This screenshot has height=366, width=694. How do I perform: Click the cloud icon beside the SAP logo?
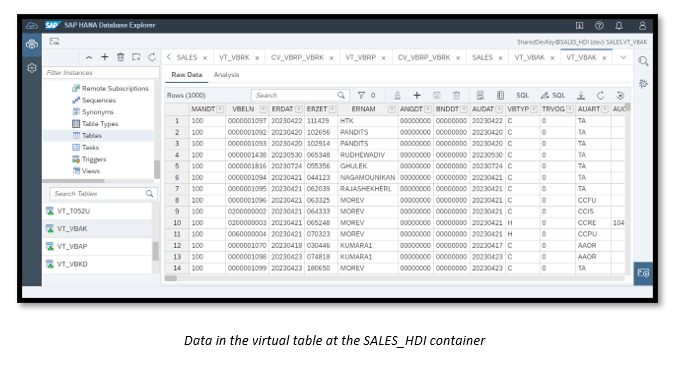(32, 26)
